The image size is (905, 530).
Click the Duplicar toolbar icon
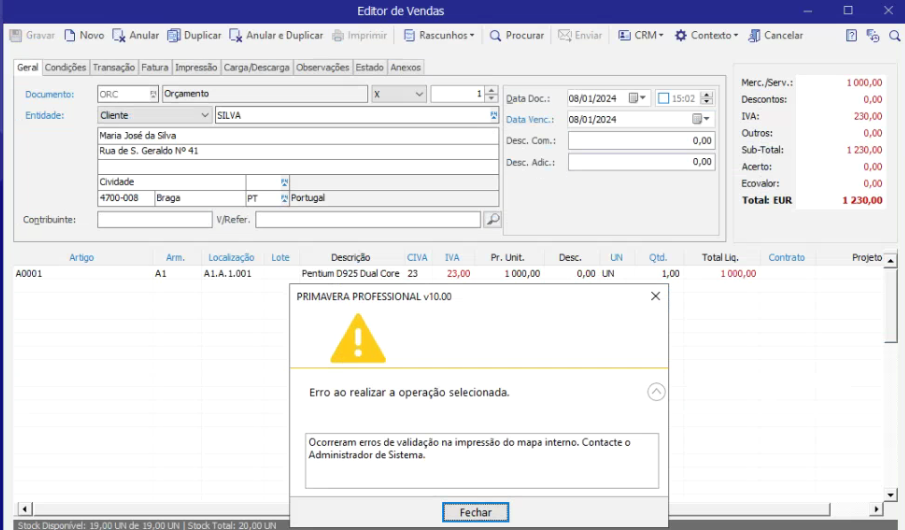(x=174, y=35)
